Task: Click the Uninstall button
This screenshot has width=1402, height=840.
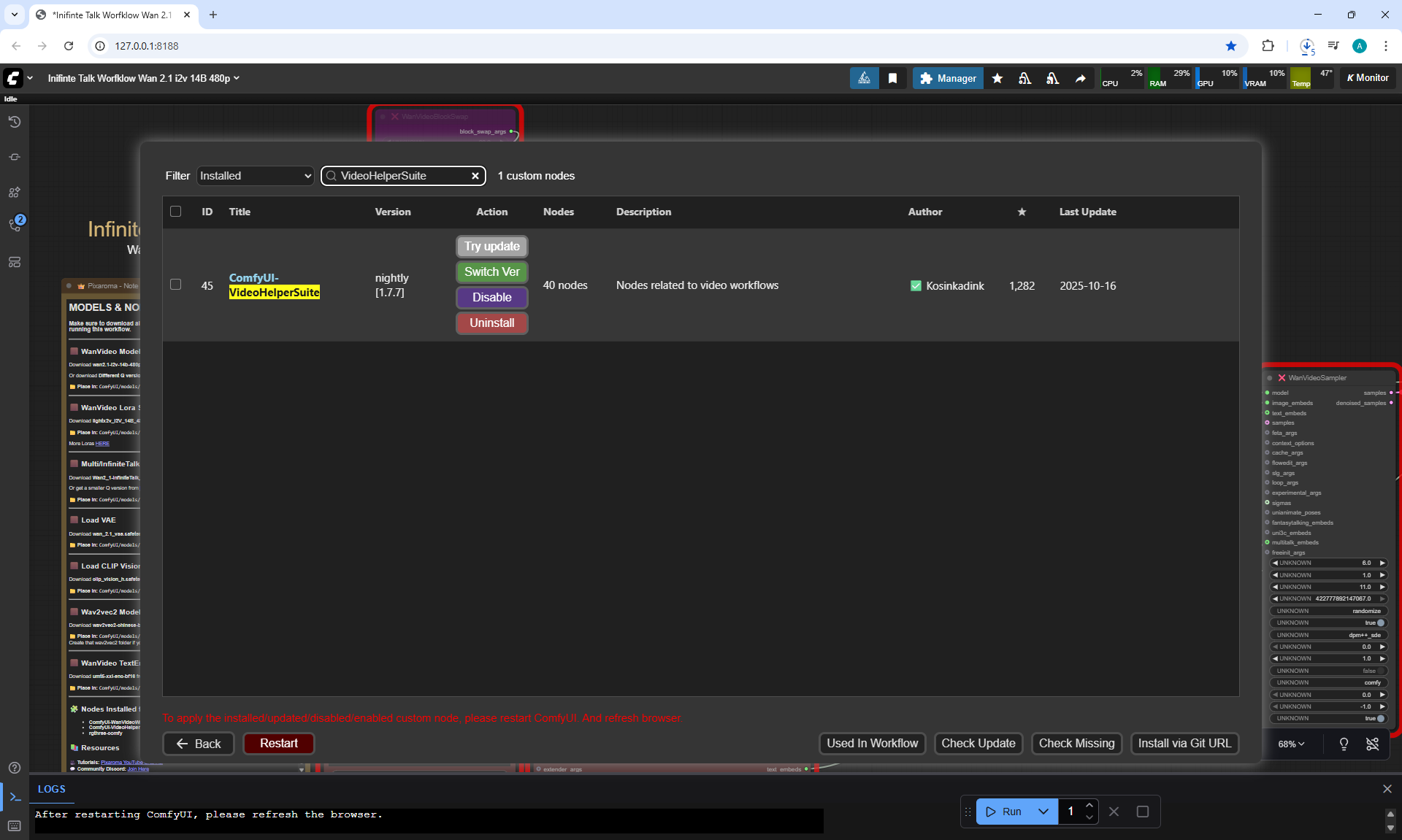Action: coord(491,323)
